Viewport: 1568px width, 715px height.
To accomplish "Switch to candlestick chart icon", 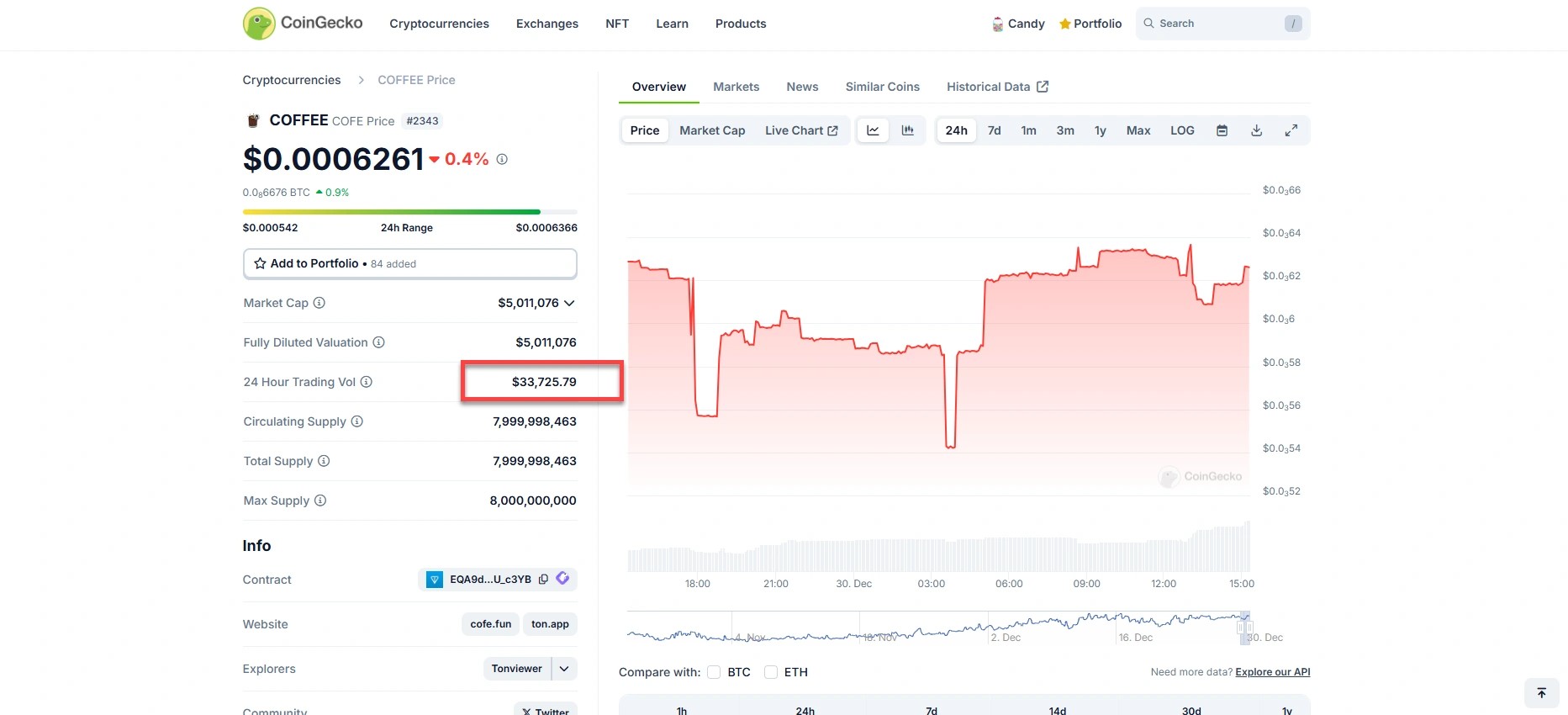I will [907, 130].
